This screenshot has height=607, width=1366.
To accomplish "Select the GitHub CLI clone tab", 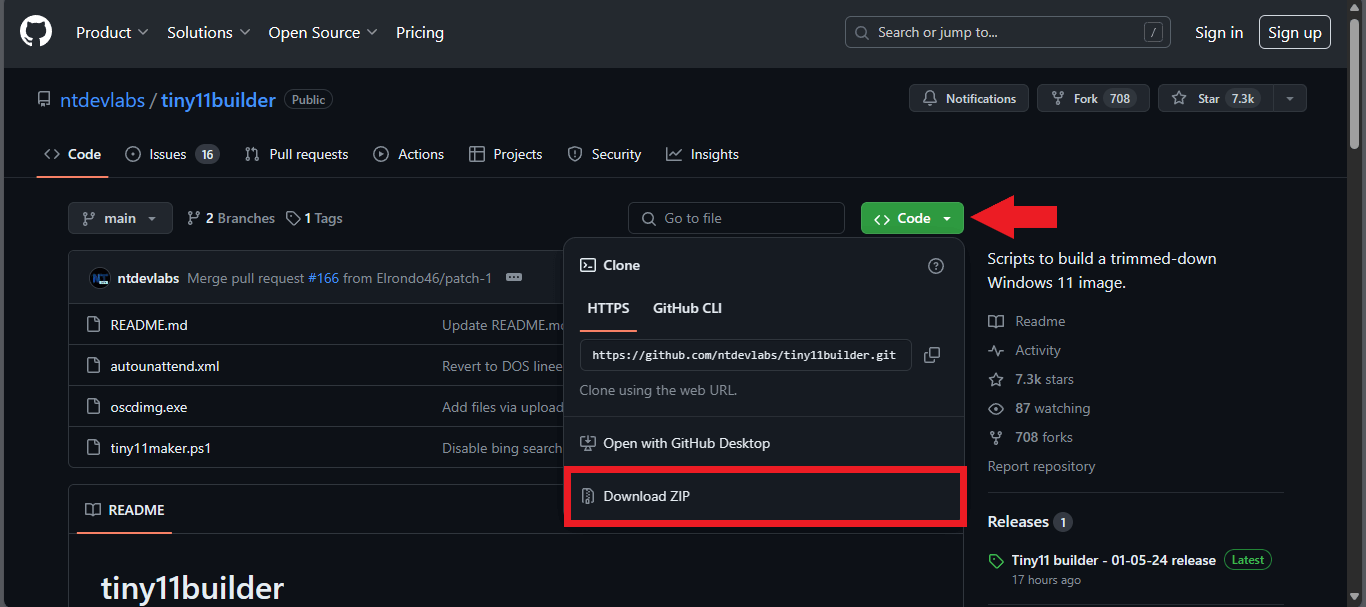I will tap(687, 308).
